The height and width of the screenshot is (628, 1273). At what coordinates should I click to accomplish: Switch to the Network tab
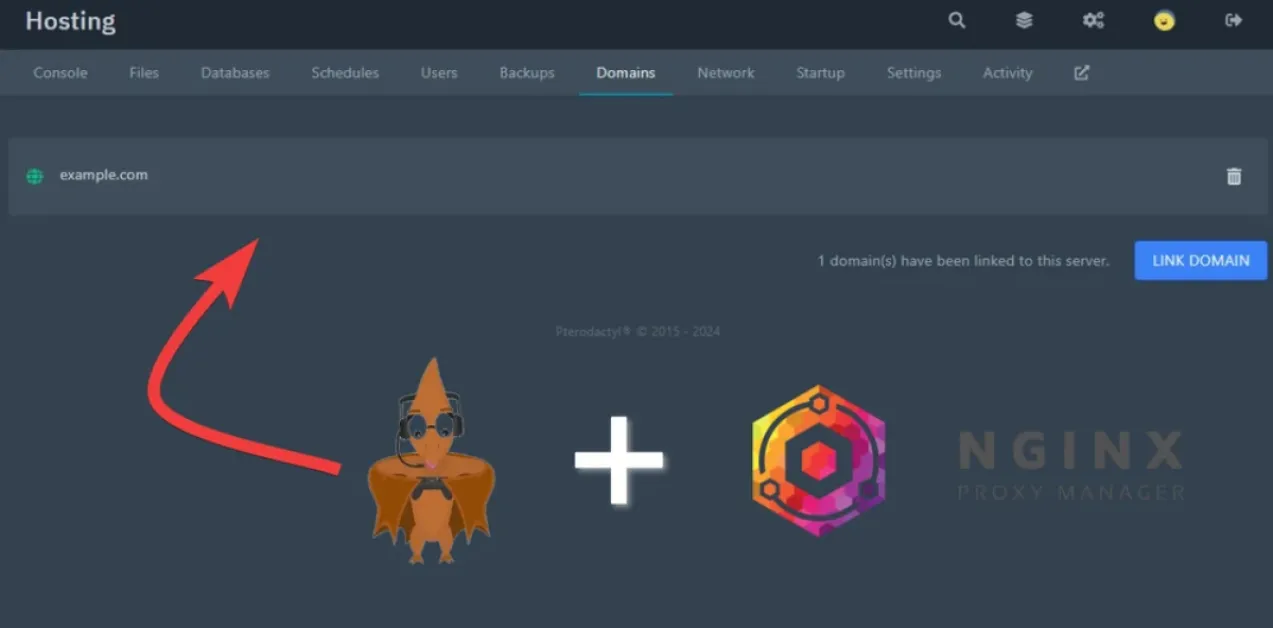[726, 73]
